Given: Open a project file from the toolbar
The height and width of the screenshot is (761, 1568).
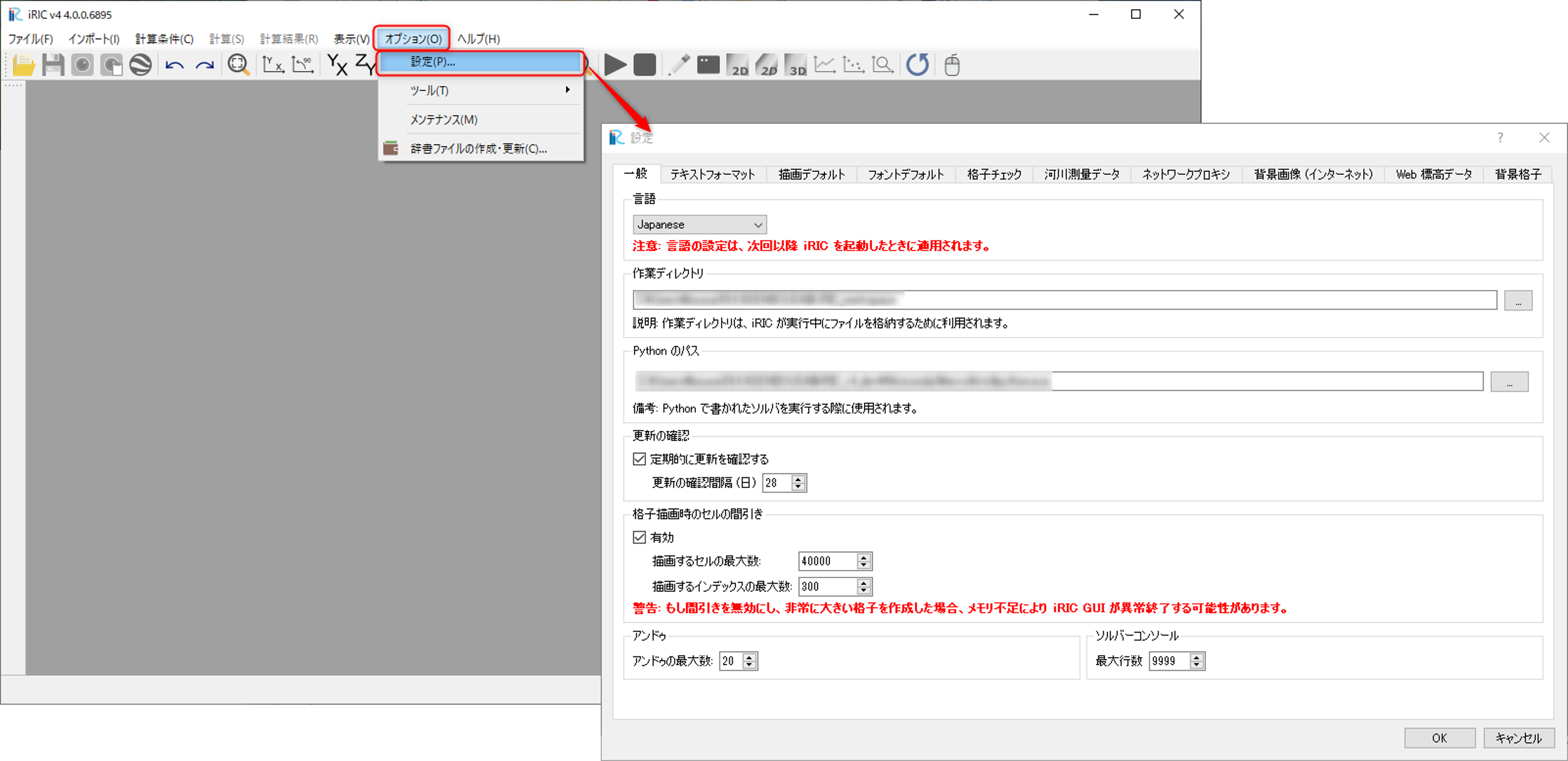Looking at the screenshot, I should click(x=23, y=65).
